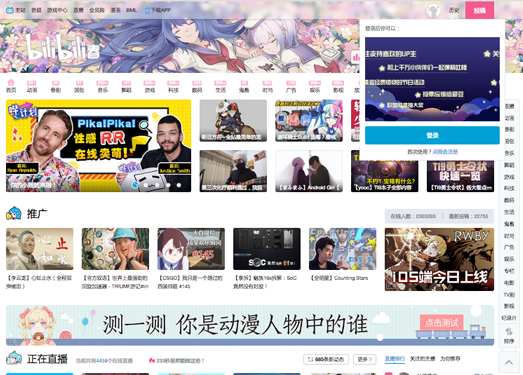Click the pink 投稿 upload button
Image resolution: width=523 pixels, height=375 pixels.
tap(480, 11)
